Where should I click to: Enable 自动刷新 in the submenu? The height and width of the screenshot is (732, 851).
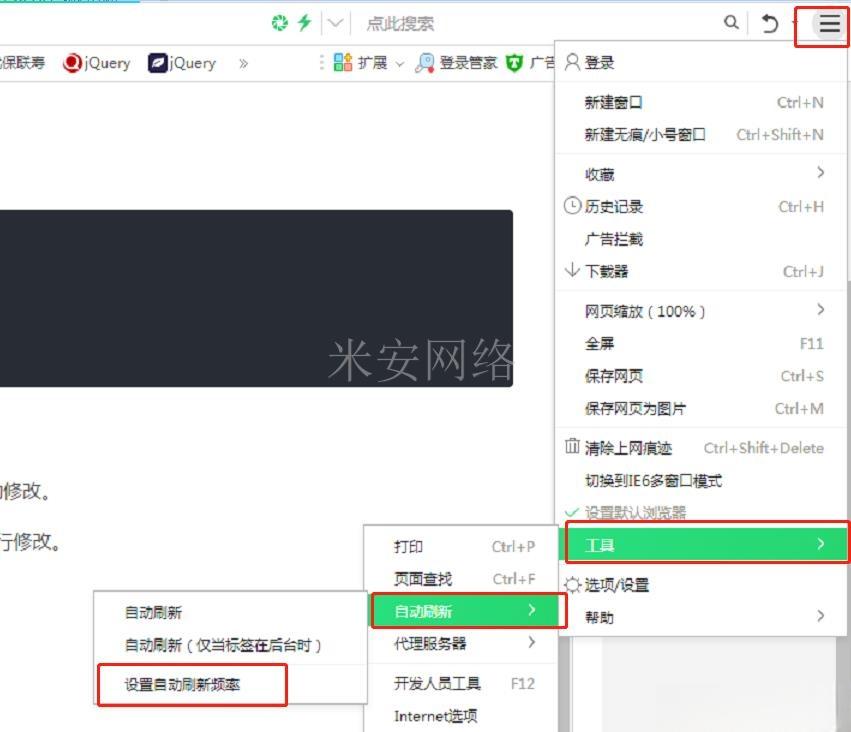click(x=153, y=613)
